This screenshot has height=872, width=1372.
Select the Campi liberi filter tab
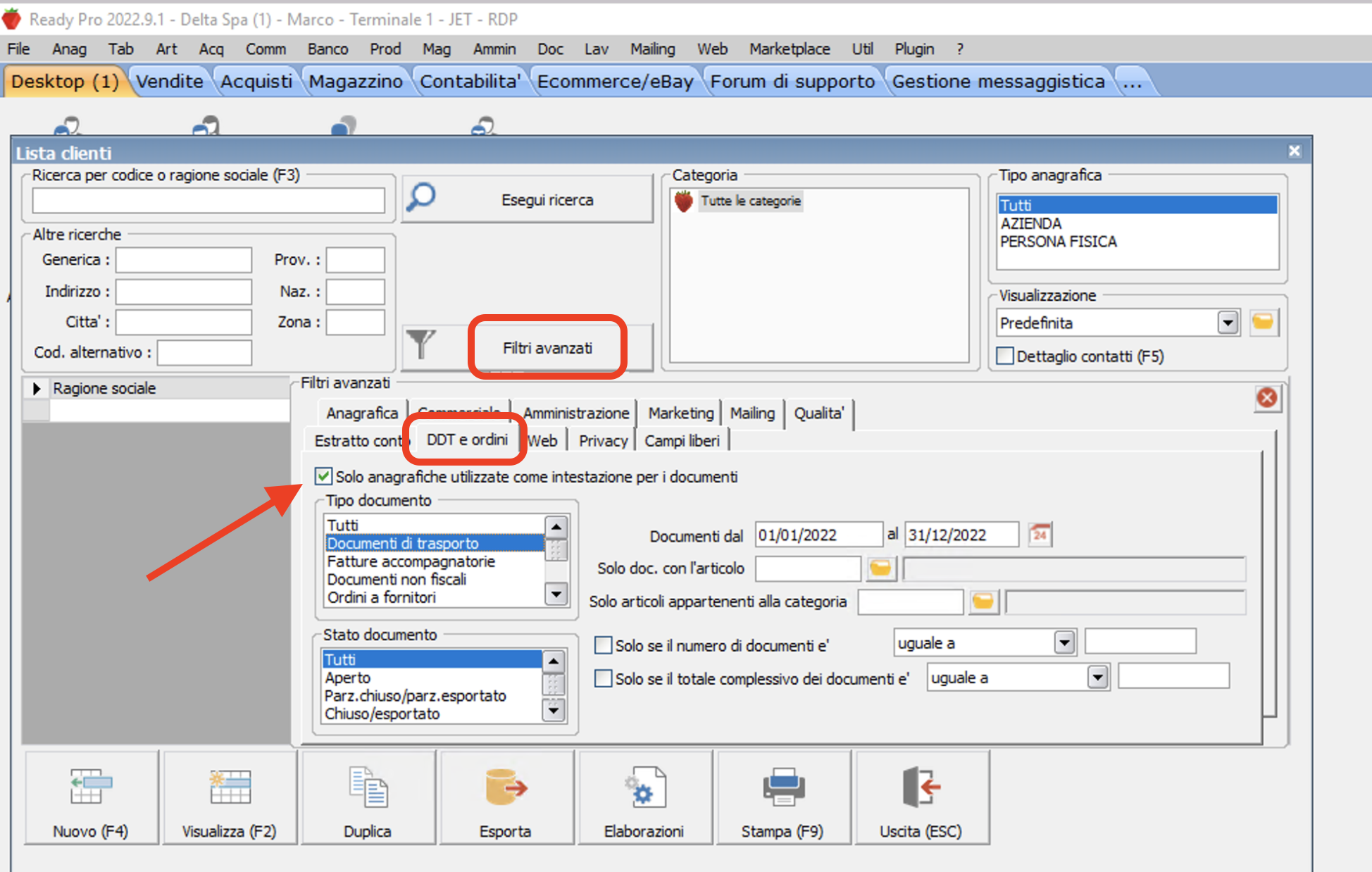682,441
